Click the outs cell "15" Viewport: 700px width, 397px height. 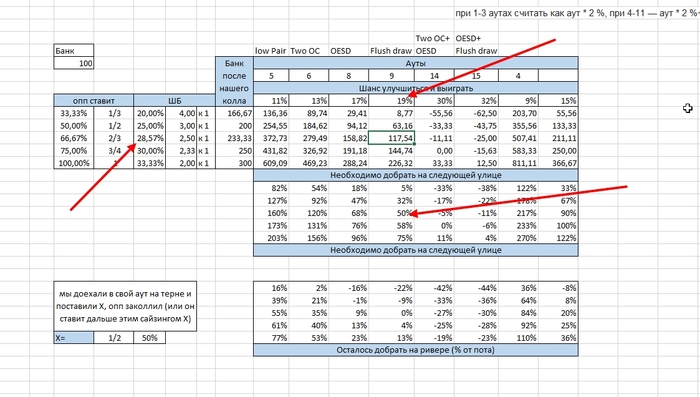[x=476, y=75]
